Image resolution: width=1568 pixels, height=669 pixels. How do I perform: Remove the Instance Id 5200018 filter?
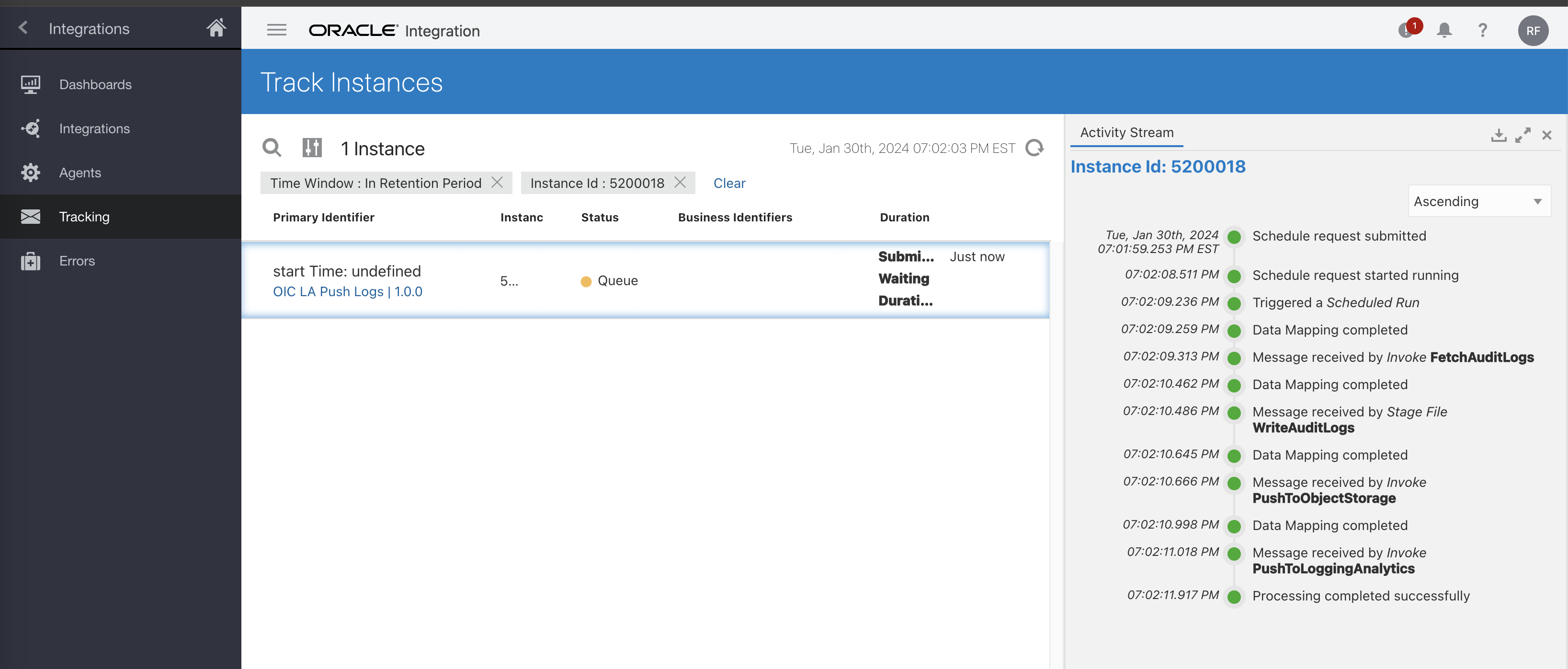pos(680,182)
